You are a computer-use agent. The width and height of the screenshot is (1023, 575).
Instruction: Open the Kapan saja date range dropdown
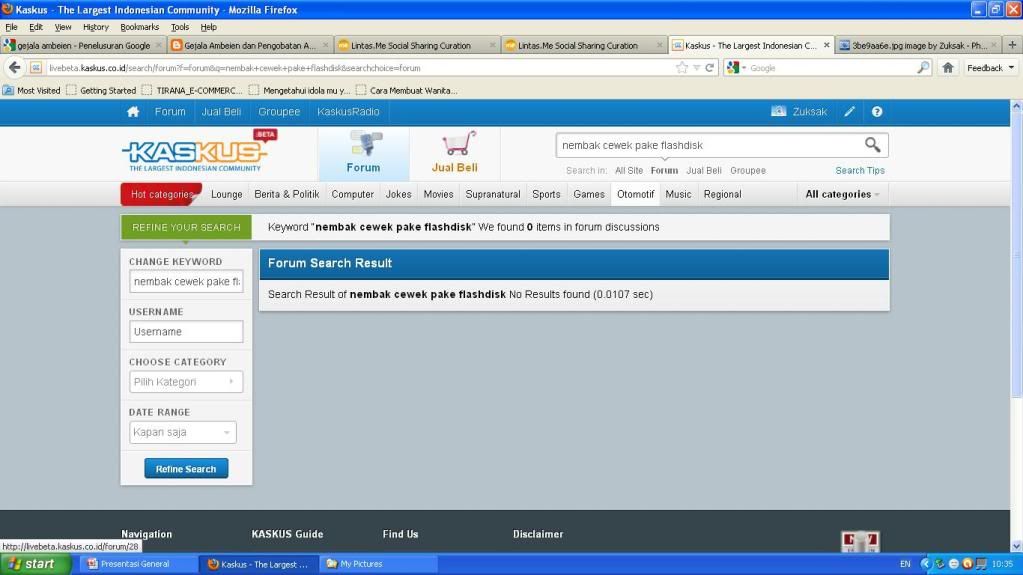pos(183,432)
